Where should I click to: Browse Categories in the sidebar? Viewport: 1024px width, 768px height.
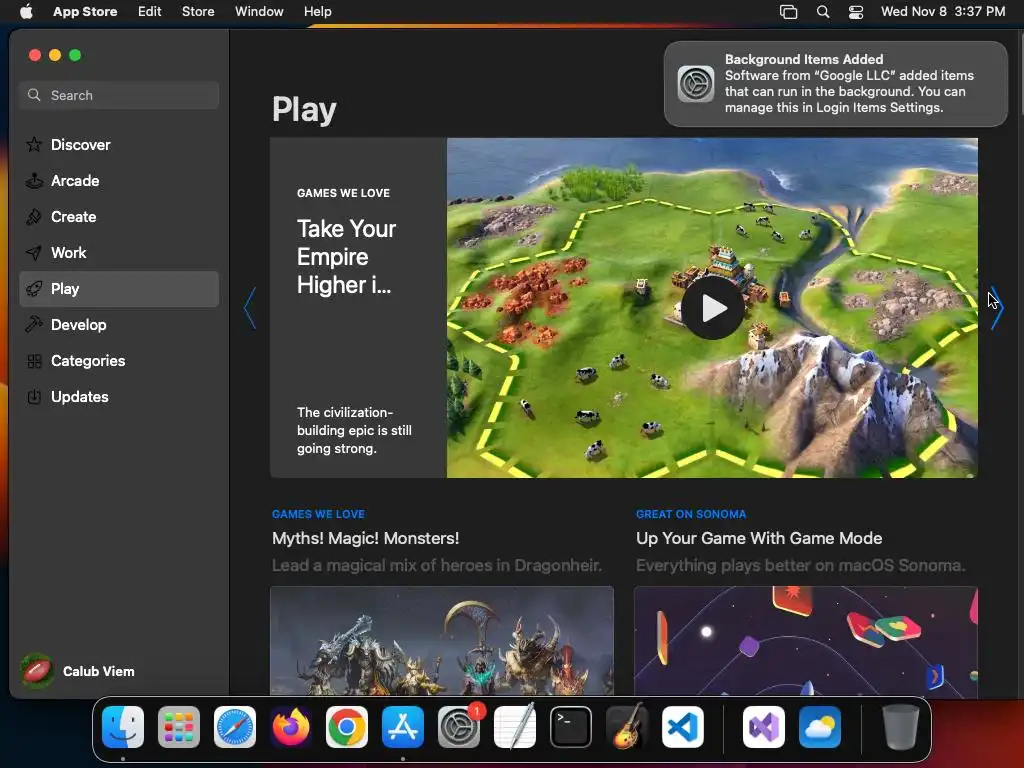119,360
